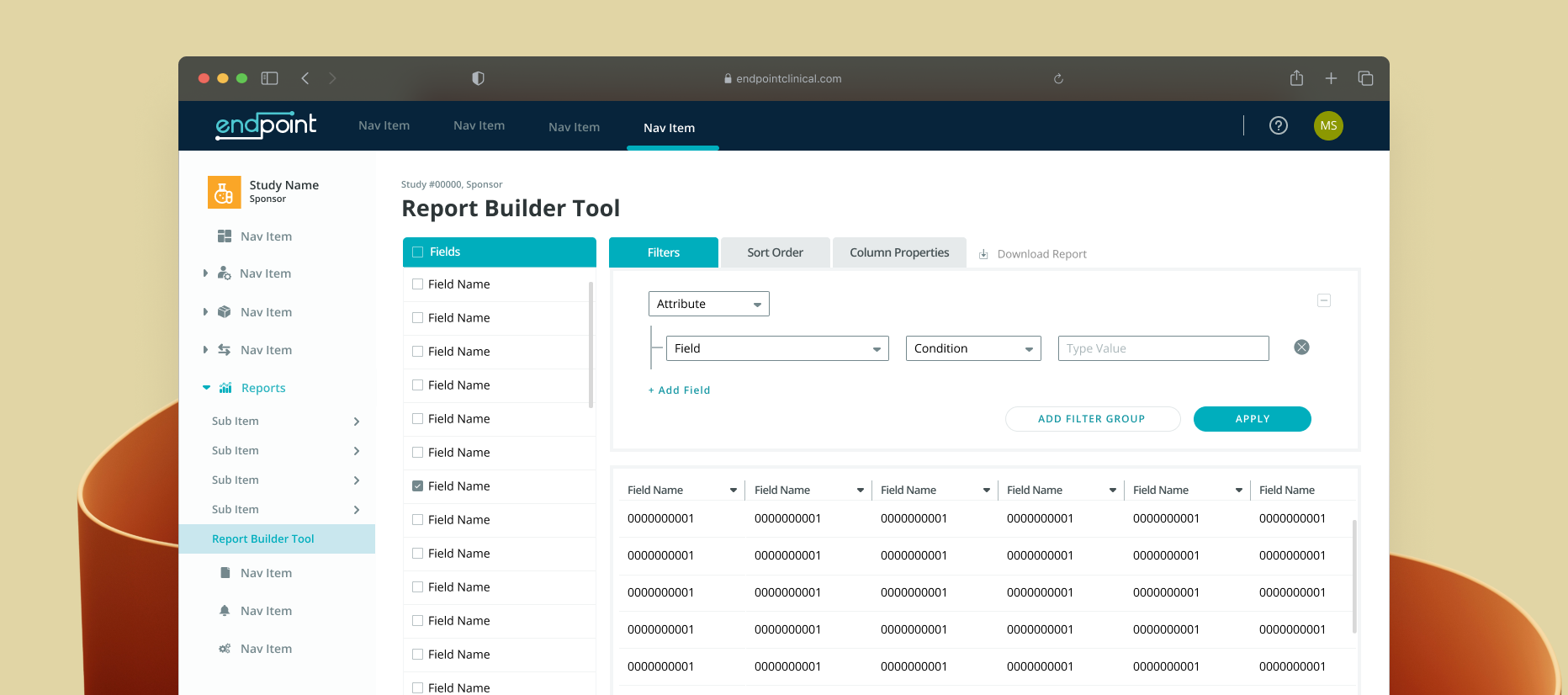Collapse the Reports tree section arrow
The width and height of the screenshot is (1568, 695).
tap(206, 388)
